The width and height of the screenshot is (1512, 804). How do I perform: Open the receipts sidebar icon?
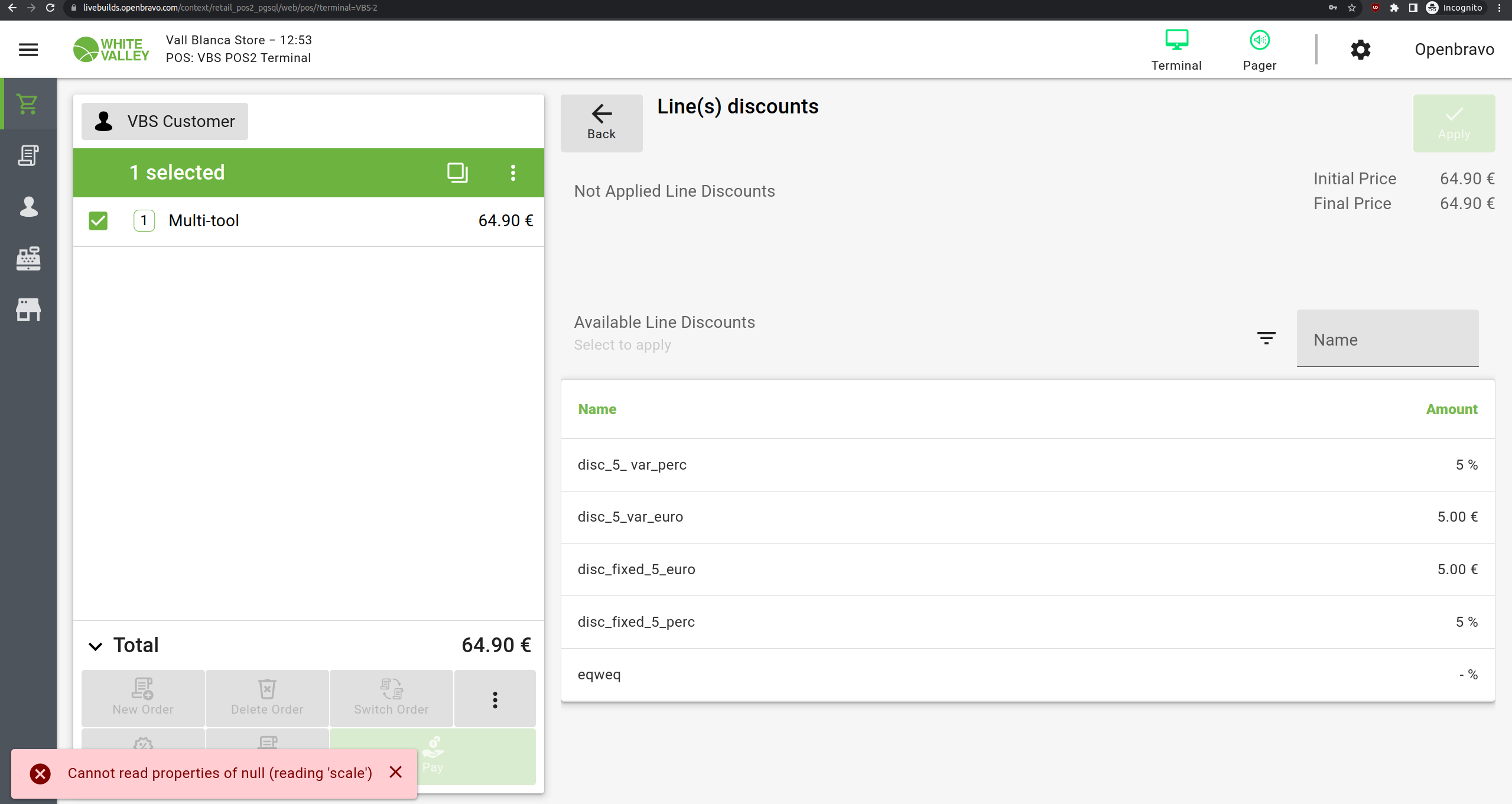(x=28, y=155)
